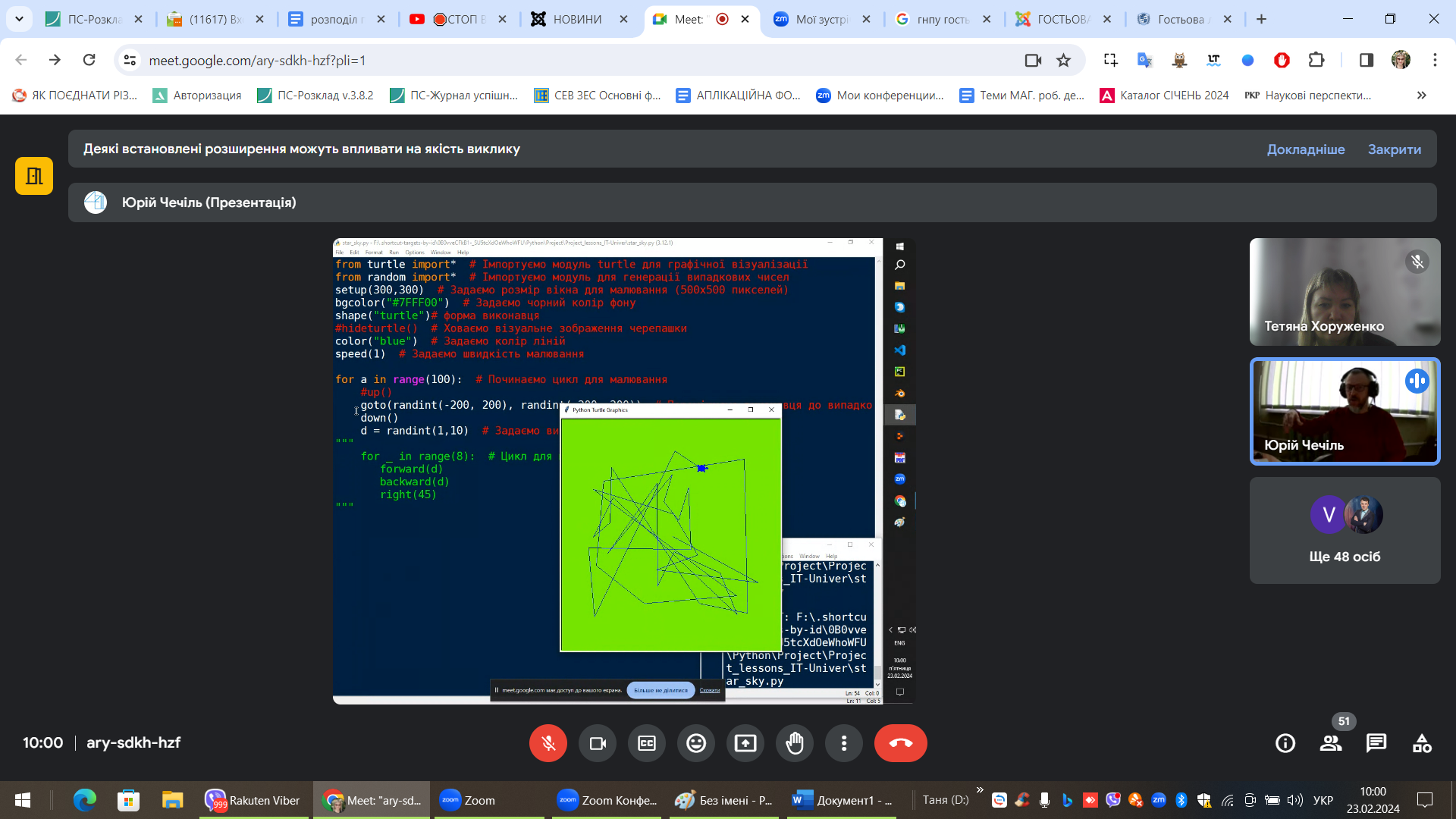Expand the hidden bookmarks chevron

tap(1421, 95)
